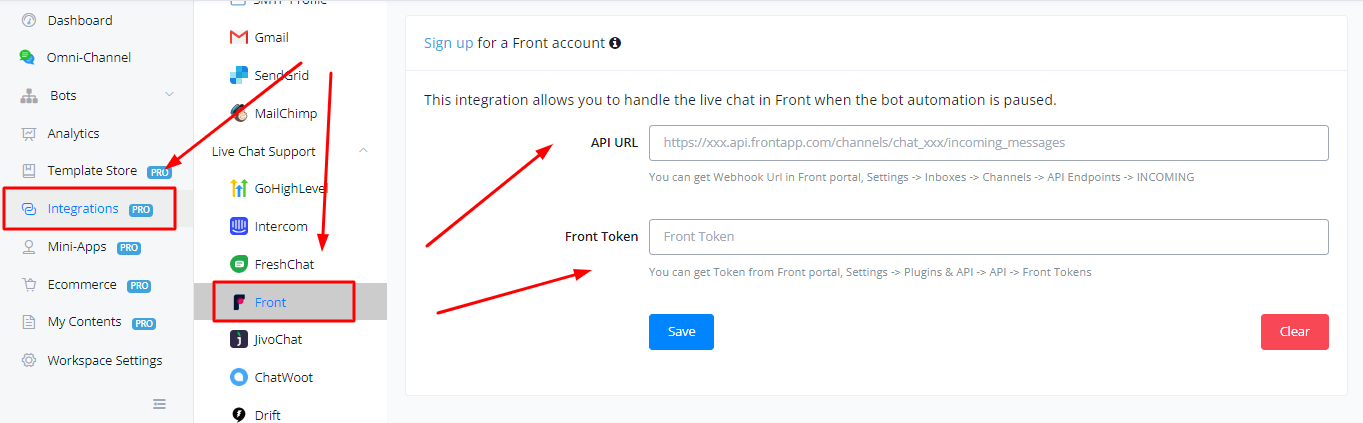Expand the Bots menu chevron
1363x423 pixels.
click(169, 95)
